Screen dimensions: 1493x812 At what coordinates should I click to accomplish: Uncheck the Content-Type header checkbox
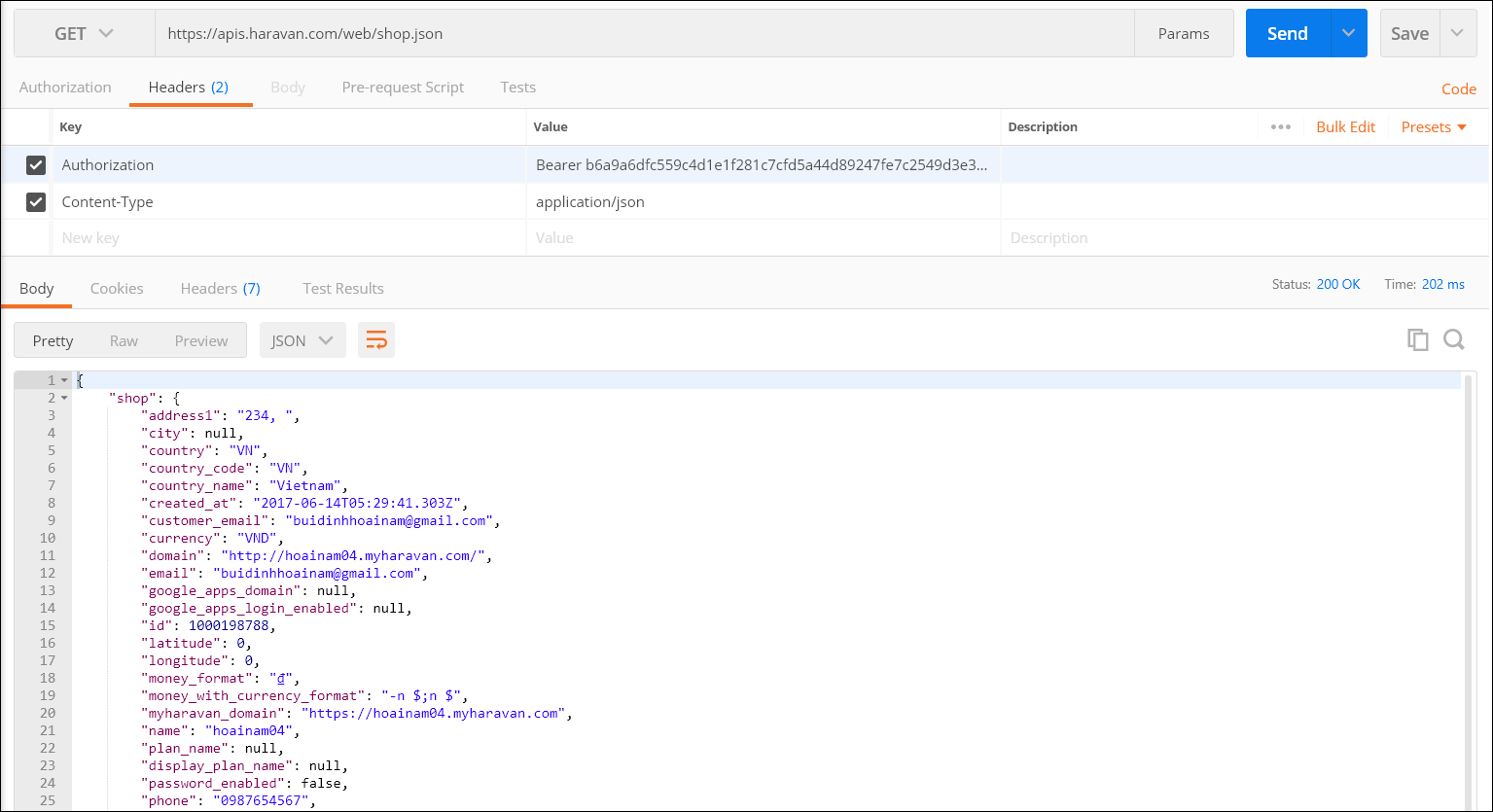(x=36, y=202)
